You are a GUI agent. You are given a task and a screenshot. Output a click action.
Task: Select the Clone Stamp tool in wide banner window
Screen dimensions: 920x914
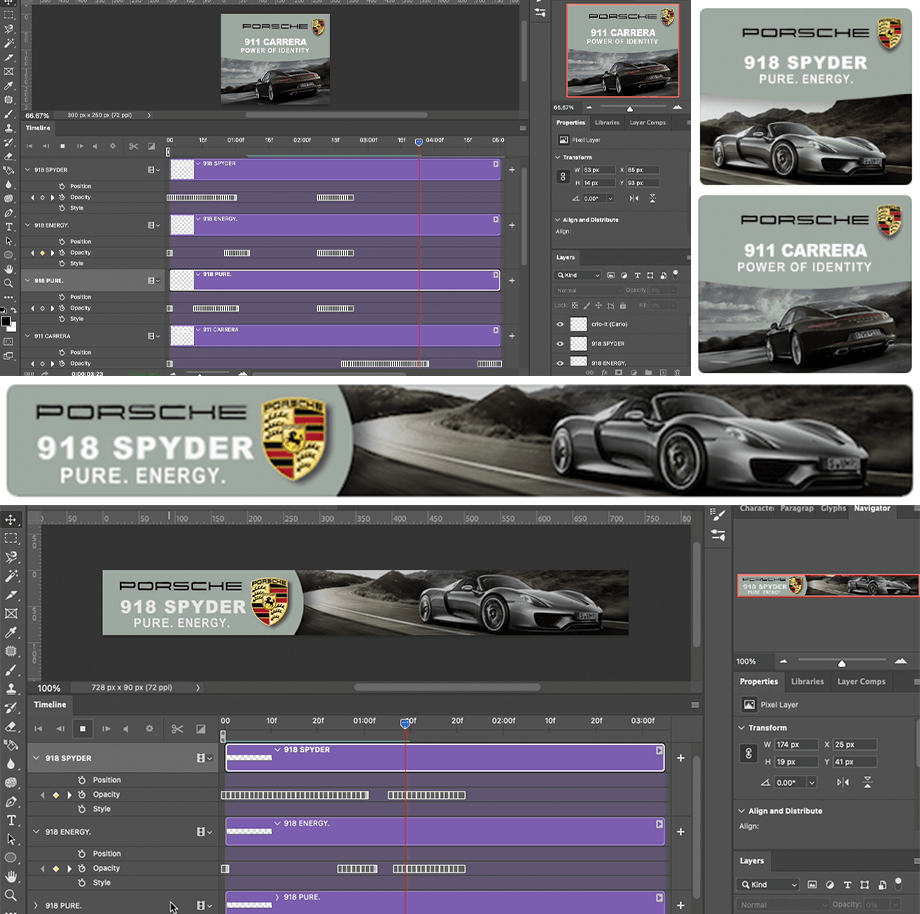coord(11,689)
